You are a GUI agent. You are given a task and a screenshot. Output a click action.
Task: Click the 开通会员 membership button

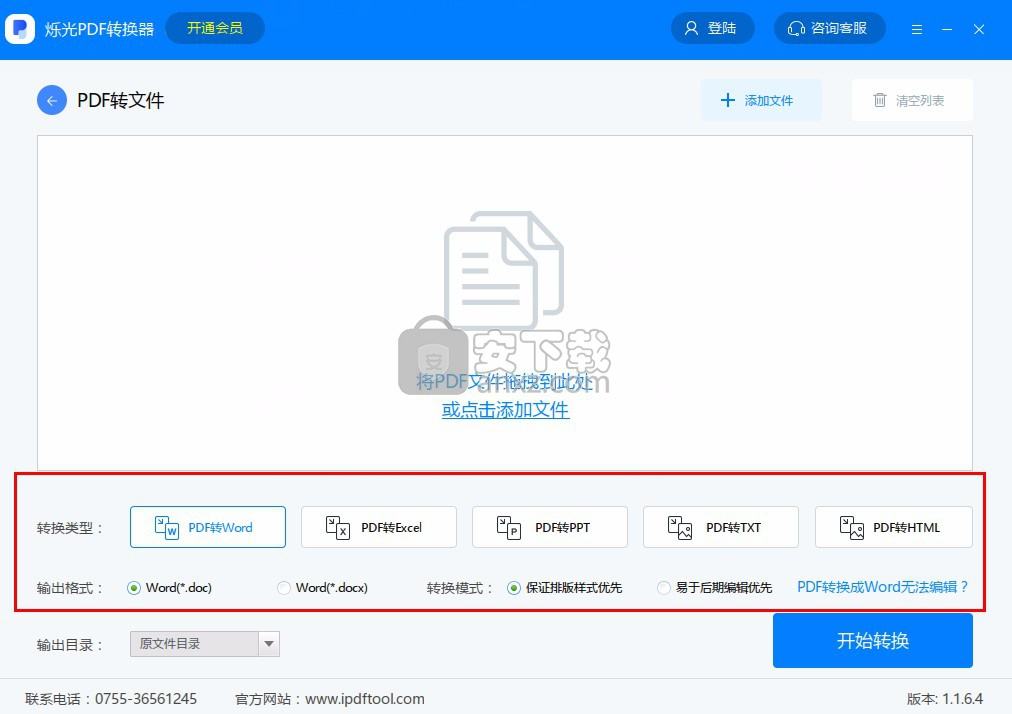pos(215,28)
